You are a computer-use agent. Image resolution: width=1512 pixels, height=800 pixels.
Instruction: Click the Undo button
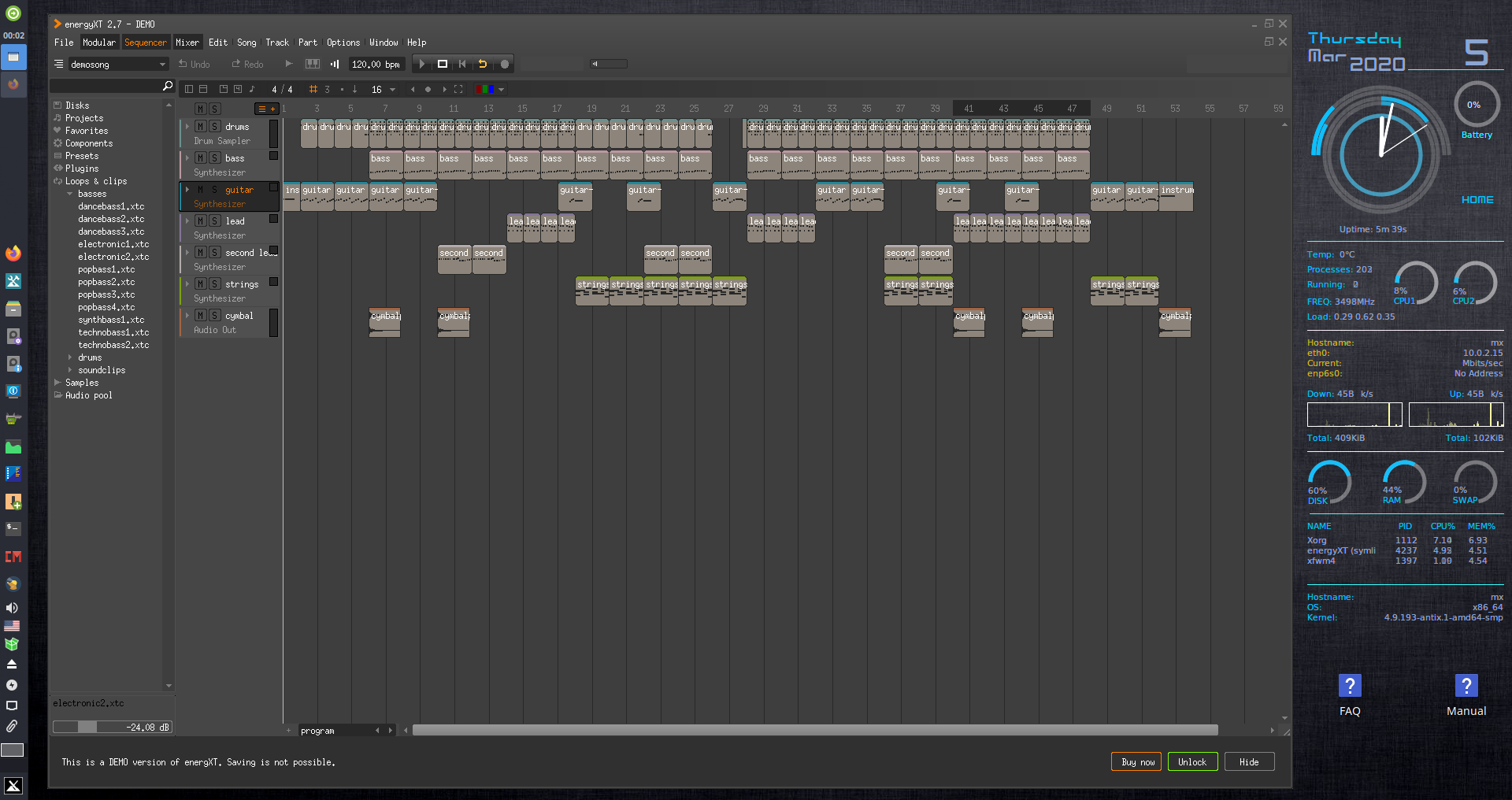(195, 65)
